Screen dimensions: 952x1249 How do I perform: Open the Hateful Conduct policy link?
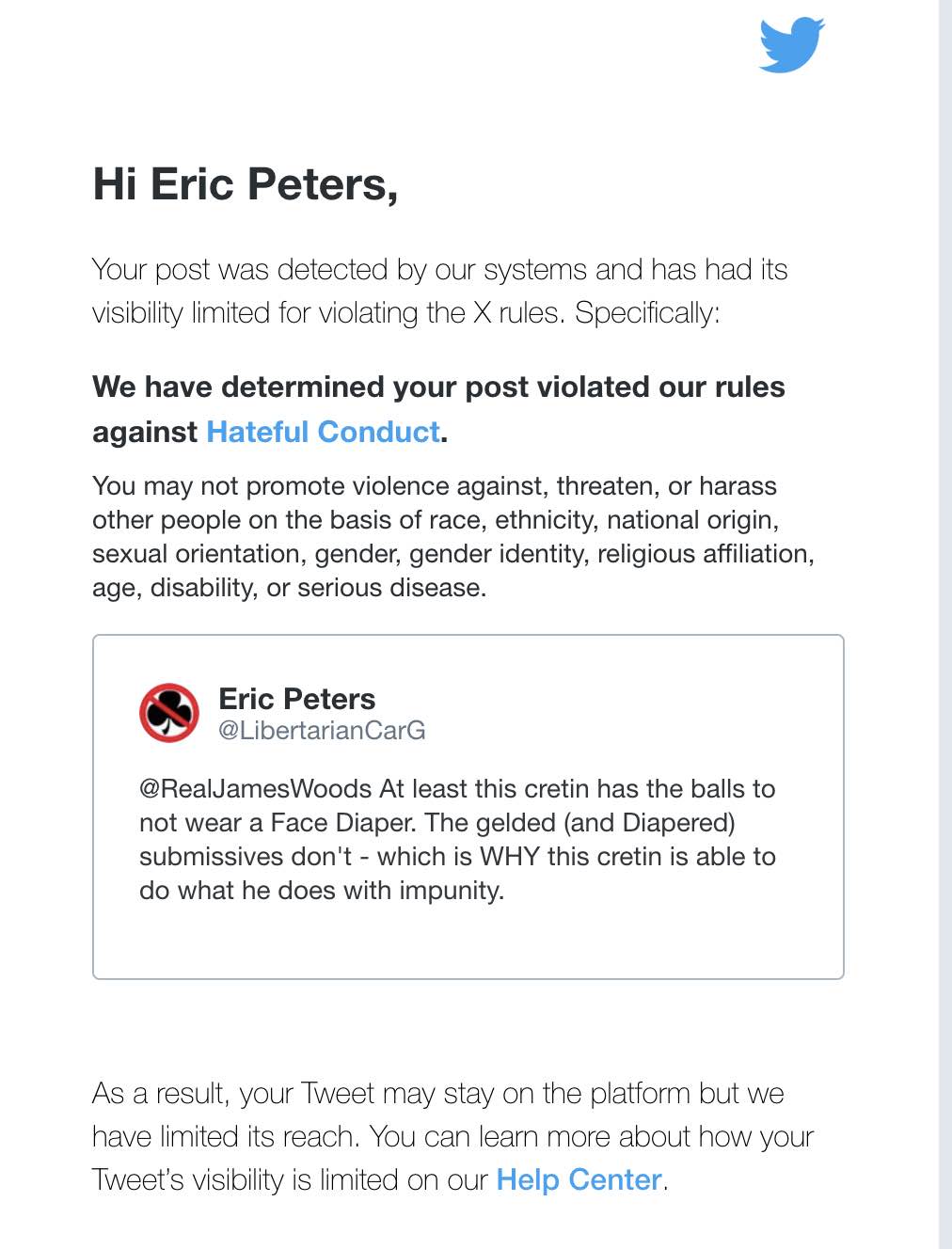323,432
